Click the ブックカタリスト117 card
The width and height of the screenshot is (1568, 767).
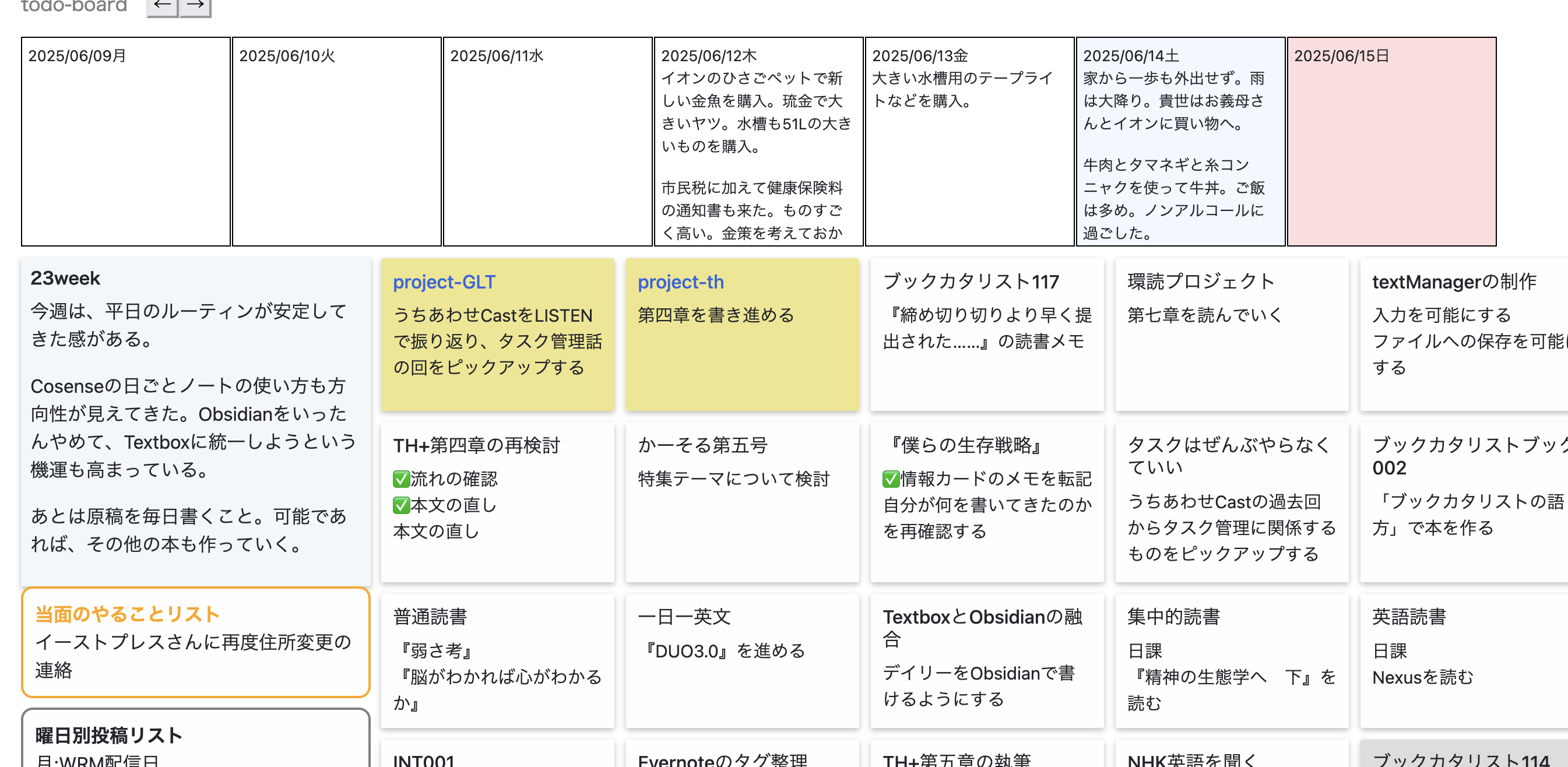[986, 333]
